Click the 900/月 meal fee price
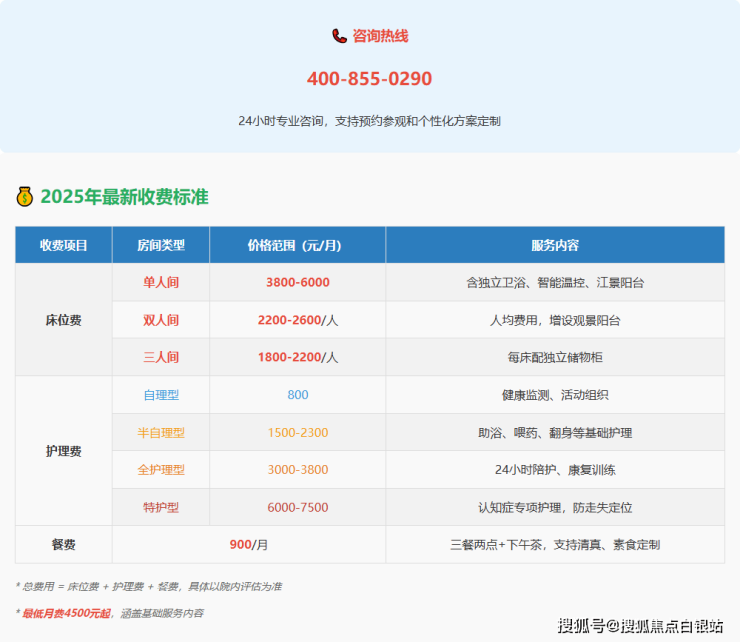The image size is (740, 642). (x=249, y=545)
